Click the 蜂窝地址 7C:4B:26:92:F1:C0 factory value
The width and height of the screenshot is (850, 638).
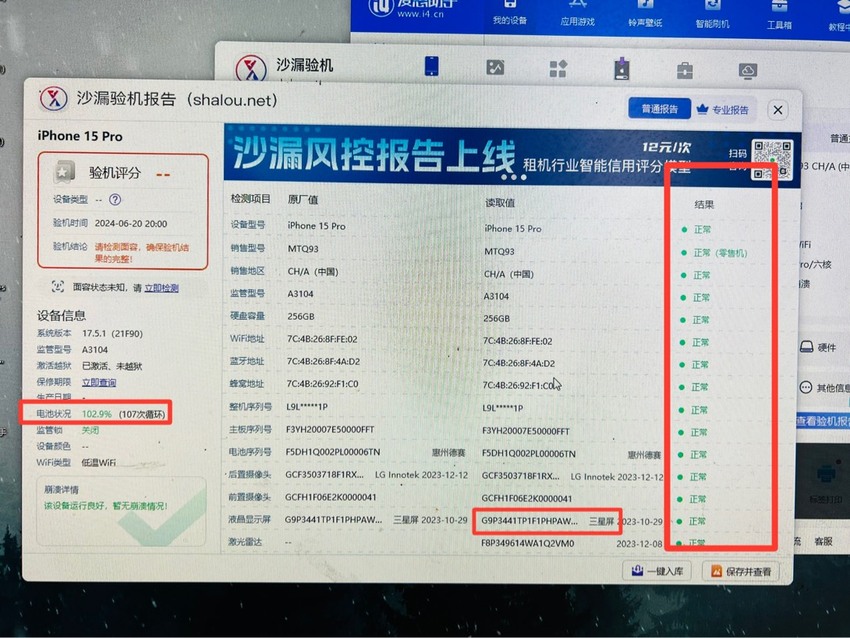(322, 384)
